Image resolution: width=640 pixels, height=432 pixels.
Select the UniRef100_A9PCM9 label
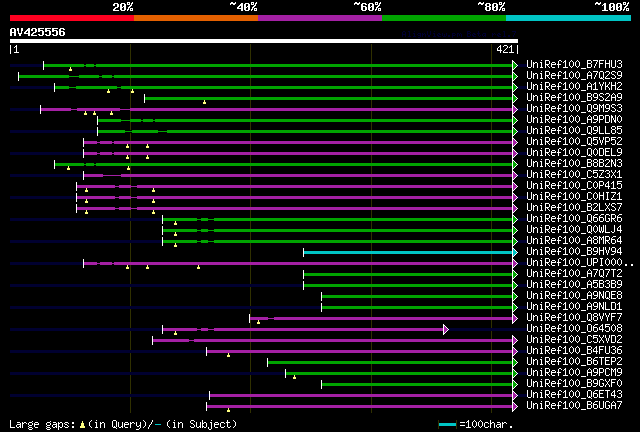(x=574, y=372)
